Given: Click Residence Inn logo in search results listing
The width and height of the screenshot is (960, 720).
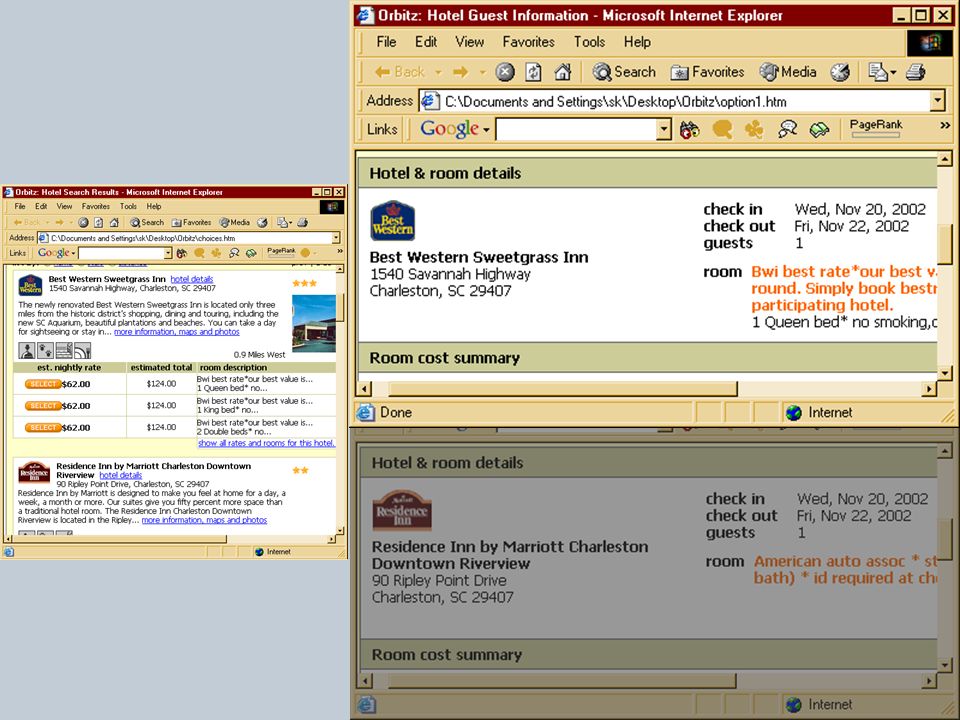Looking at the screenshot, I should [34, 472].
